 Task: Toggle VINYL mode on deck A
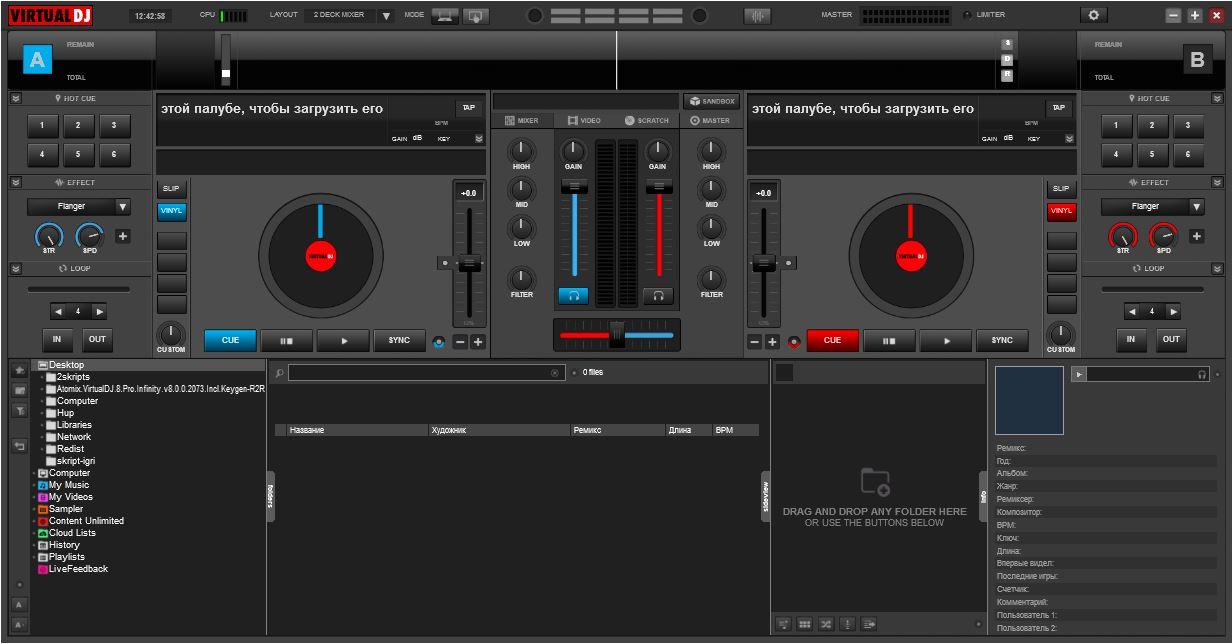[x=171, y=211]
